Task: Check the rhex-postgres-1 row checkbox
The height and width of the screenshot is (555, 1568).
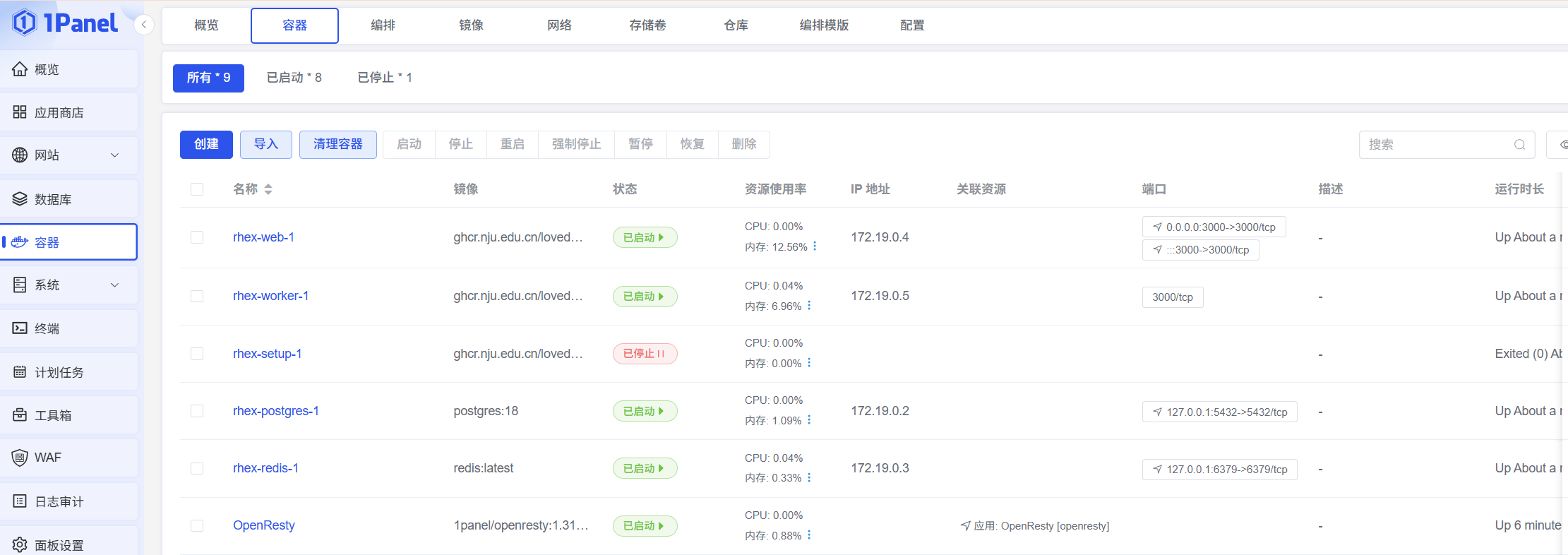Action: tap(197, 411)
